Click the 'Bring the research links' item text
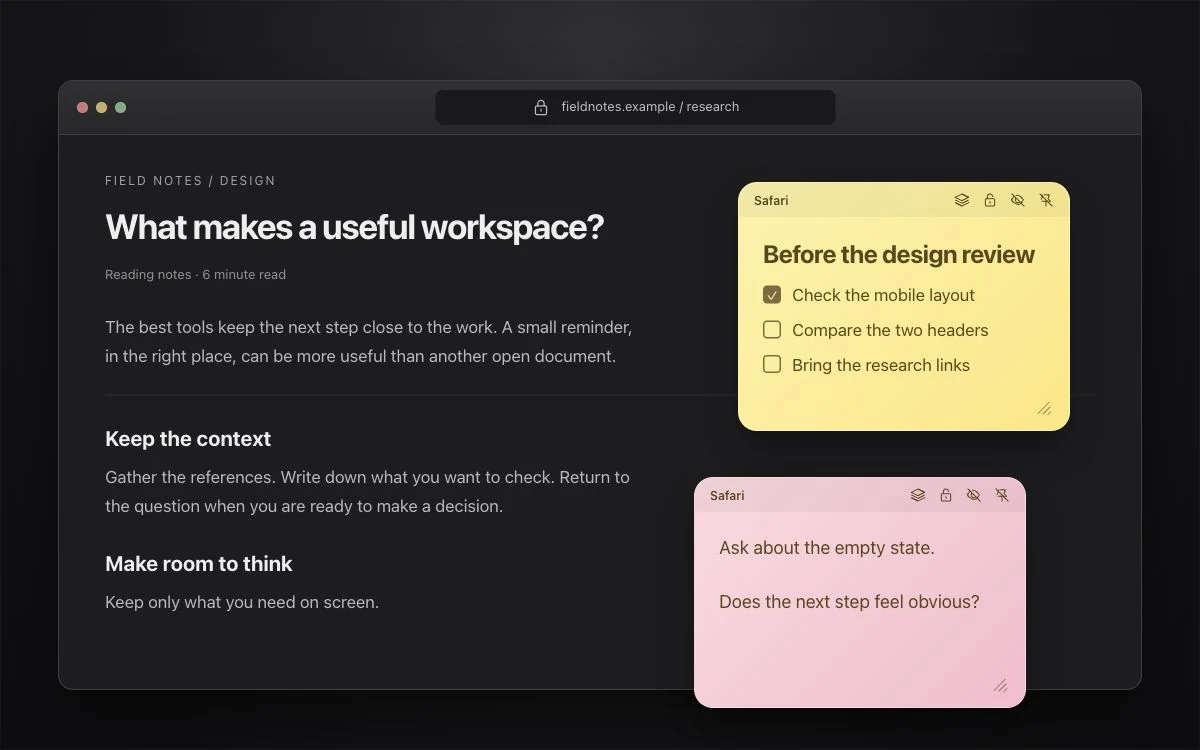The width and height of the screenshot is (1200, 750). [x=881, y=365]
